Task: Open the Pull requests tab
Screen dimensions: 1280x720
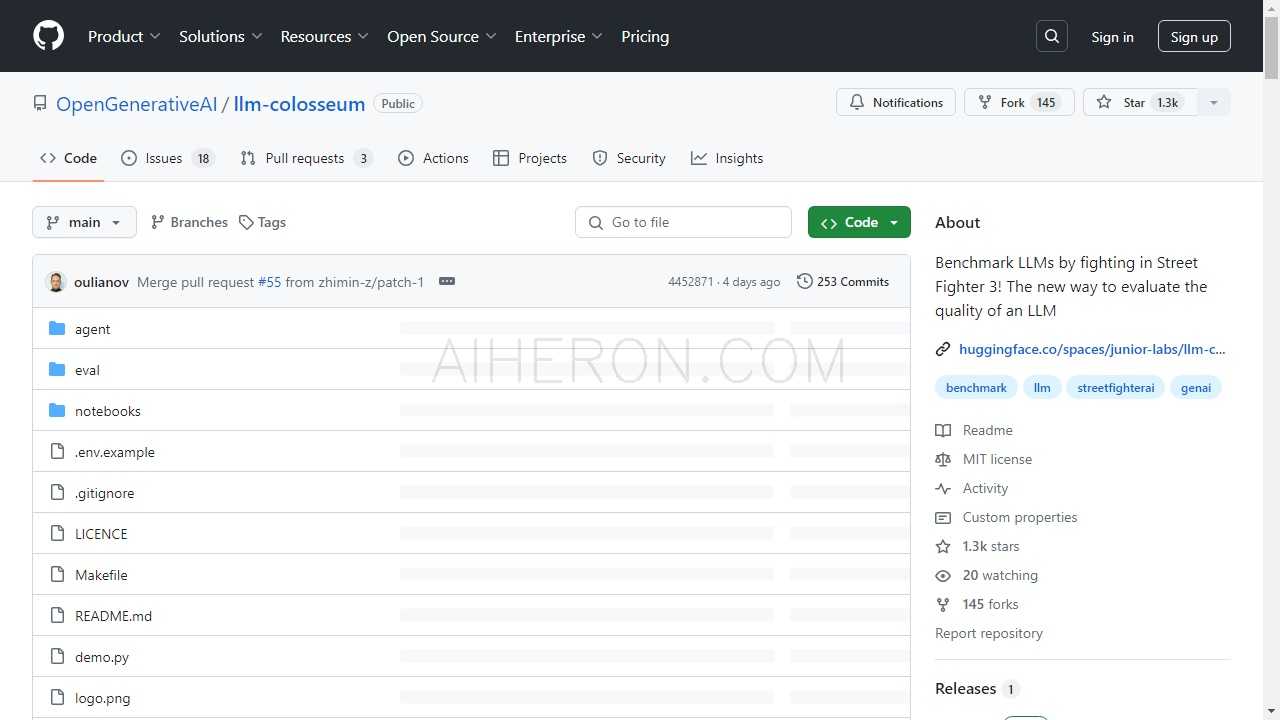Action: pos(306,158)
